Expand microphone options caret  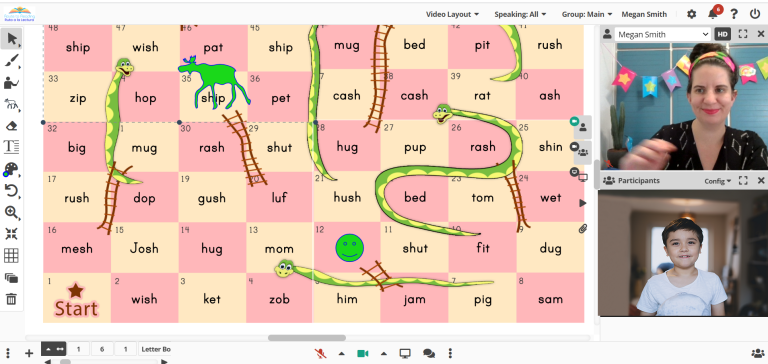pos(341,354)
